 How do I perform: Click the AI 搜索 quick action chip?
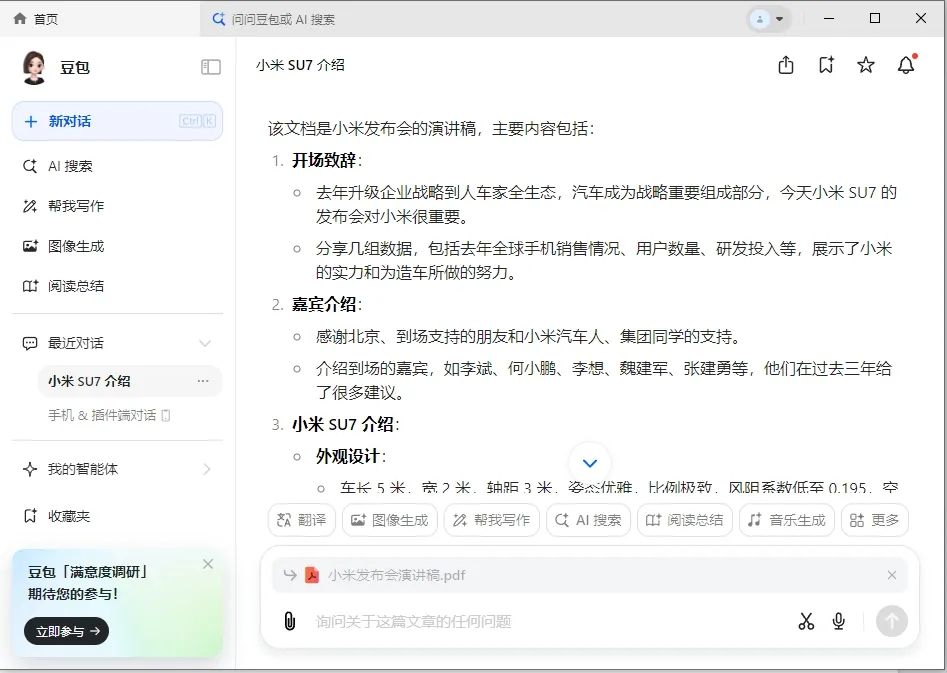(x=588, y=520)
